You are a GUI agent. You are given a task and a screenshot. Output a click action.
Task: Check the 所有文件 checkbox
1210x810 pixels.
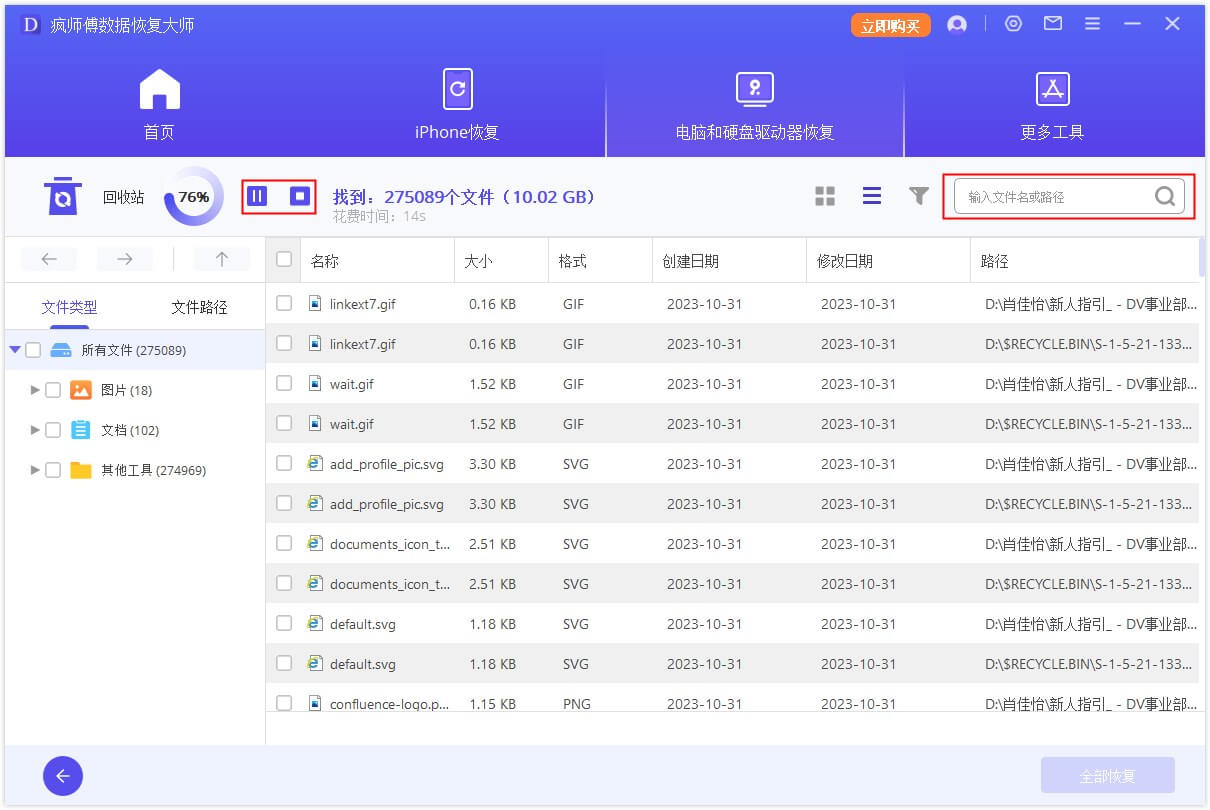[33, 350]
